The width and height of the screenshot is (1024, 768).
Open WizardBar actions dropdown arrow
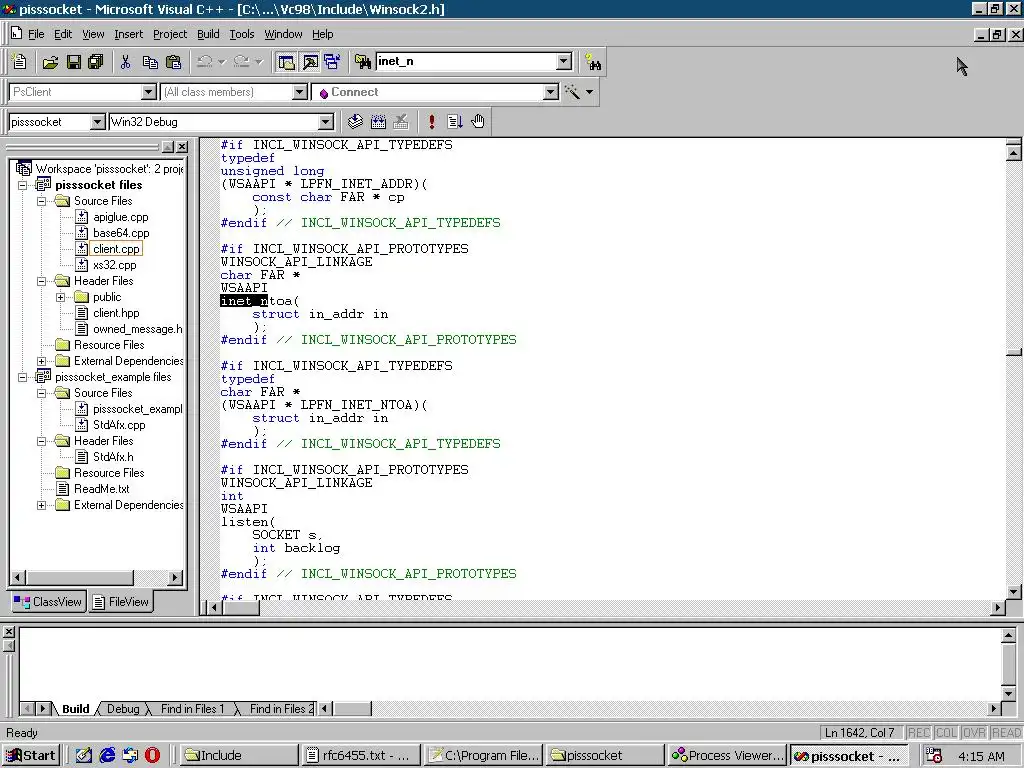589,92
